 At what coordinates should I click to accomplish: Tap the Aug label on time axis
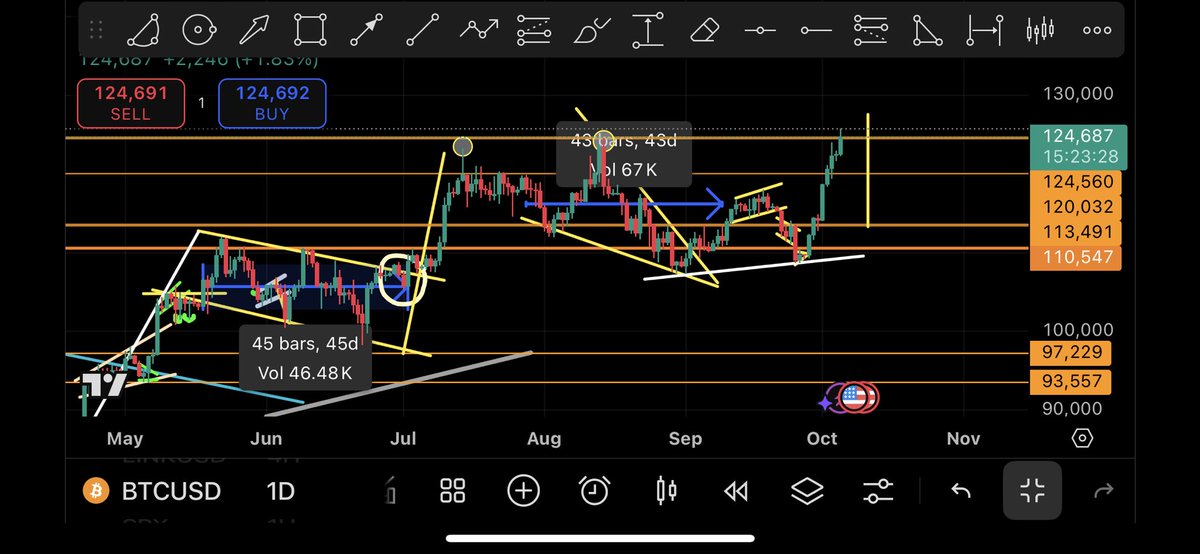click(544, 438)
